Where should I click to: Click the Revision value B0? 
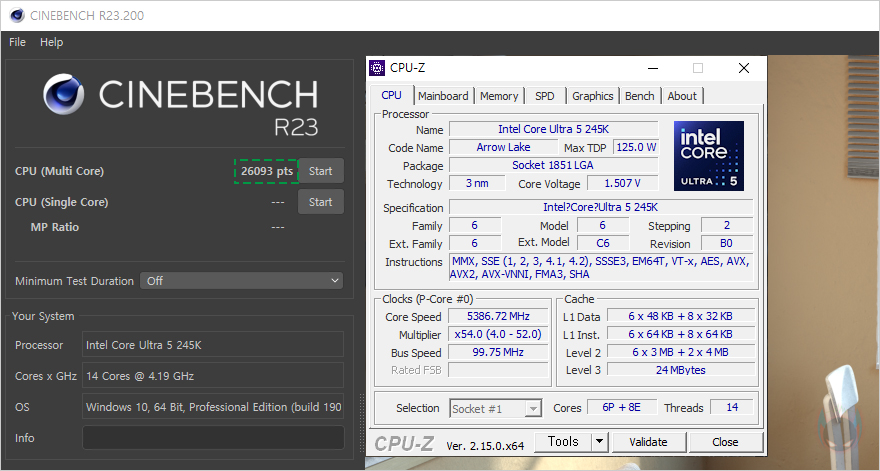[726, 243]
